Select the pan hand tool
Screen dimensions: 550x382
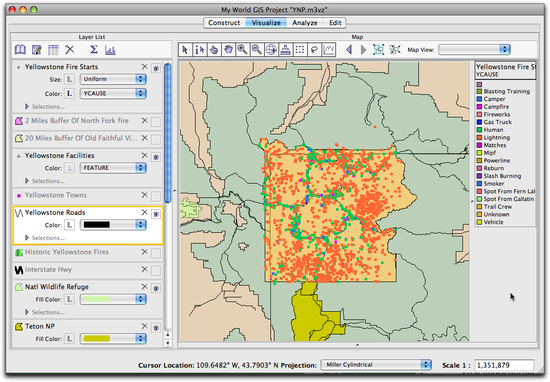[228, 49]
